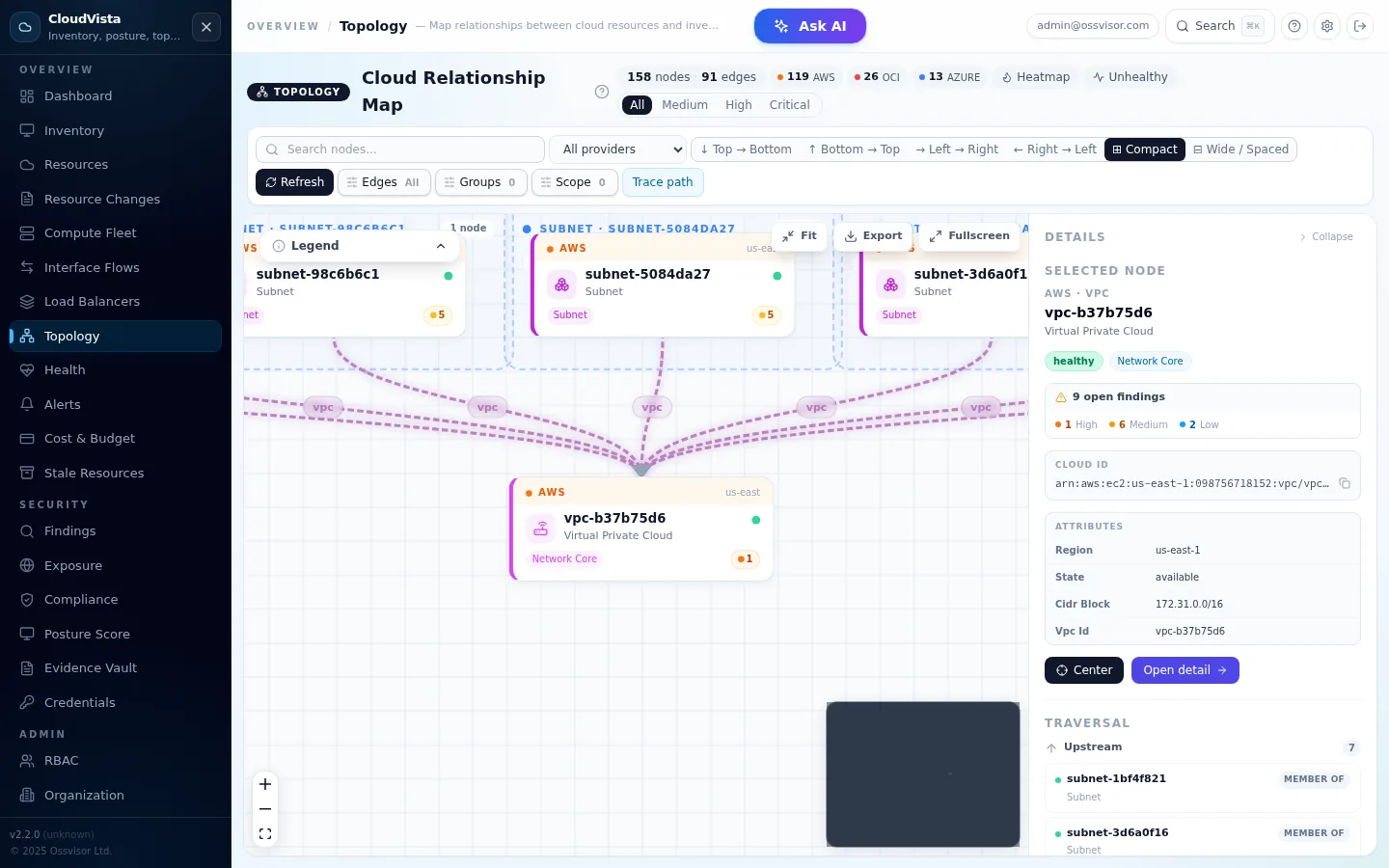The width and height of the screenshot is (1389, 868).
Task: Click the CloudVista cloud logo
Action: (x=26, y=27)
